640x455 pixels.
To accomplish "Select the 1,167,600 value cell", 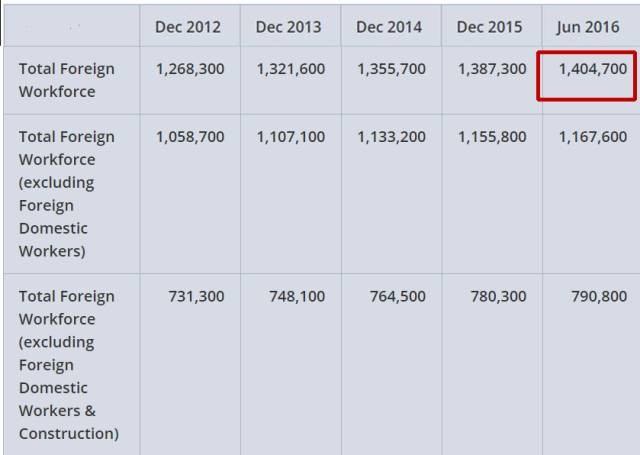I will [x=593, y=137].
